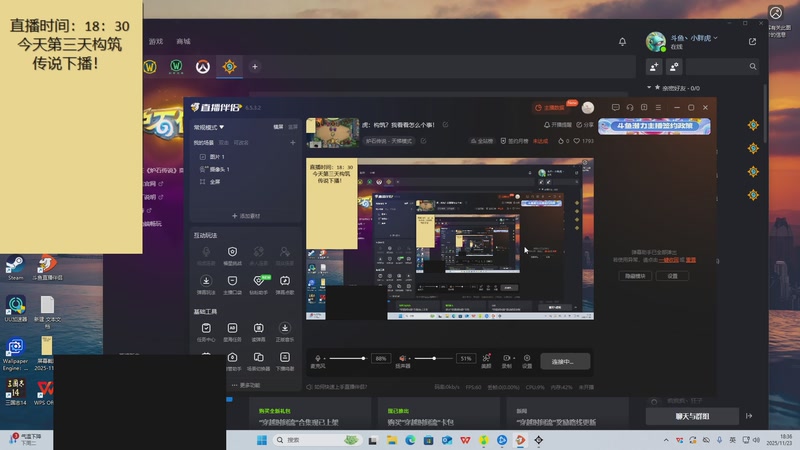Viewport: 800px width, 450px height.
Task: Adjust the speaker volume slider
Action: coord(434,358)
